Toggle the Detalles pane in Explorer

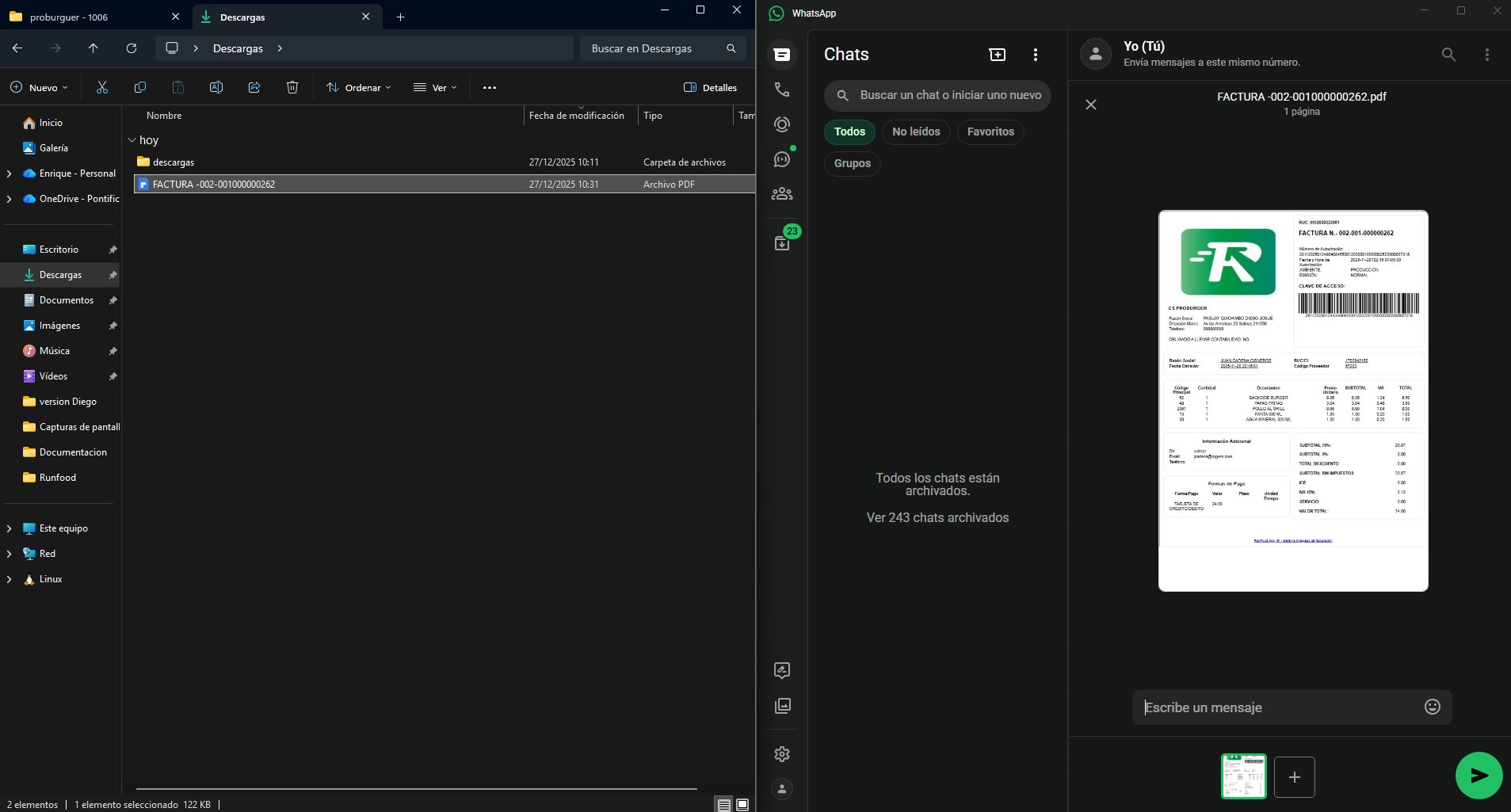pos(711,87)
